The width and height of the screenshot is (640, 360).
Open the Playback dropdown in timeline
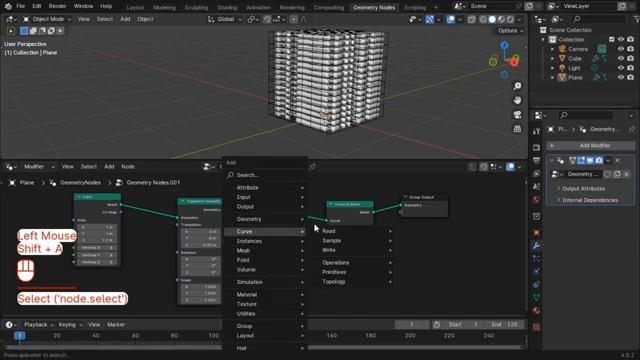39,325
